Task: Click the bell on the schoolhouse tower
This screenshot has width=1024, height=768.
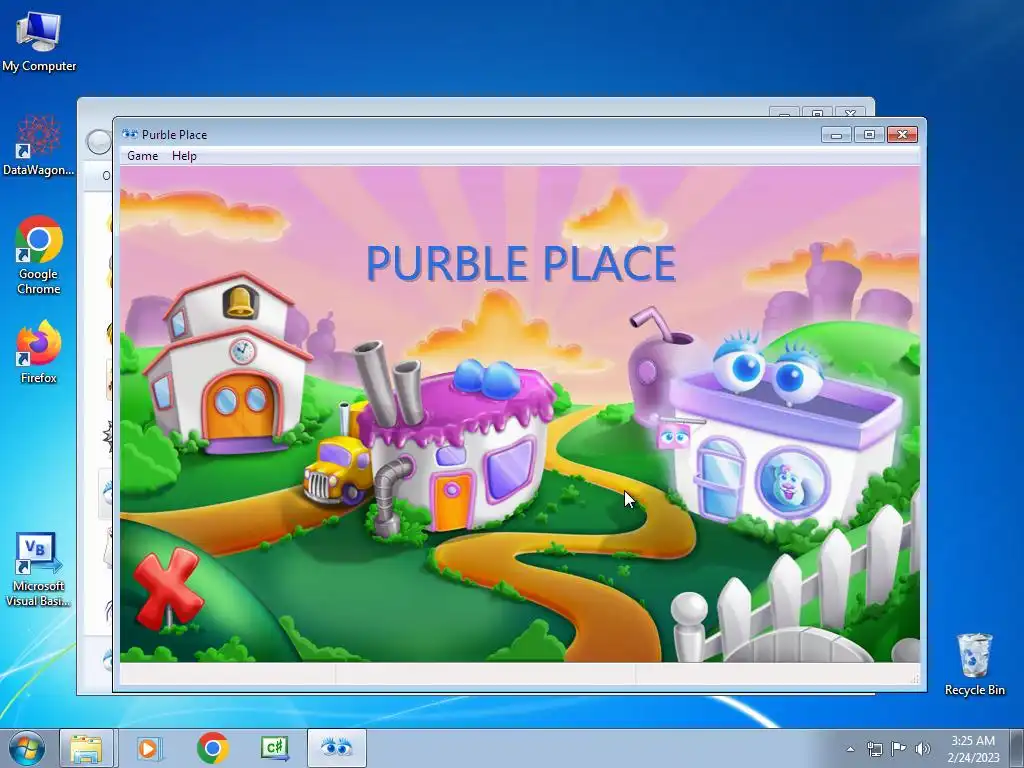Action: pyautogui.click(x=240, y=302)
